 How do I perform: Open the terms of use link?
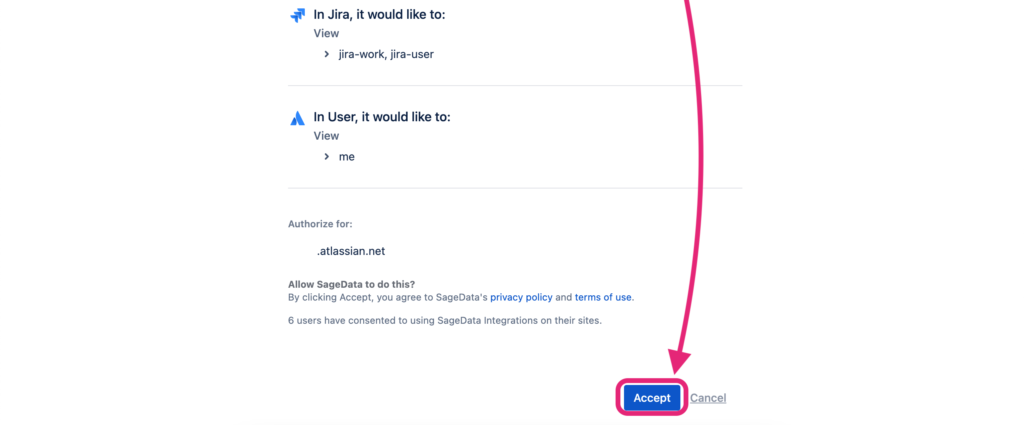tap(603, 297)
